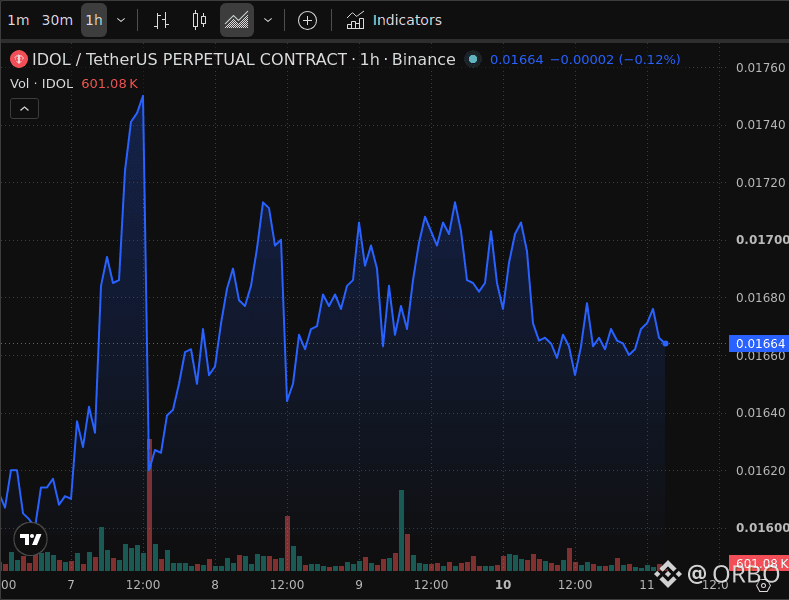
Task: Click the compare or add symbol icon
Action: click(307, 20)
